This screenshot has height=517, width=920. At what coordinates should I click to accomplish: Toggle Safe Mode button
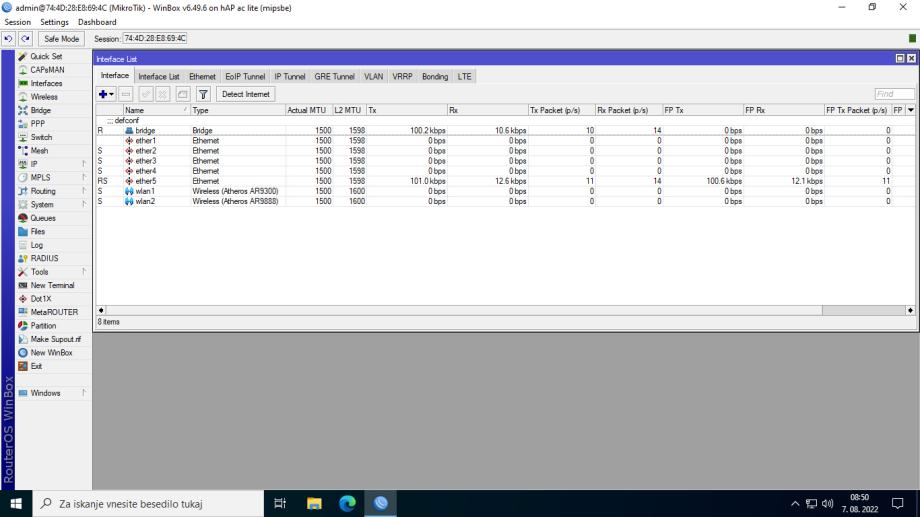coord(62,39)
